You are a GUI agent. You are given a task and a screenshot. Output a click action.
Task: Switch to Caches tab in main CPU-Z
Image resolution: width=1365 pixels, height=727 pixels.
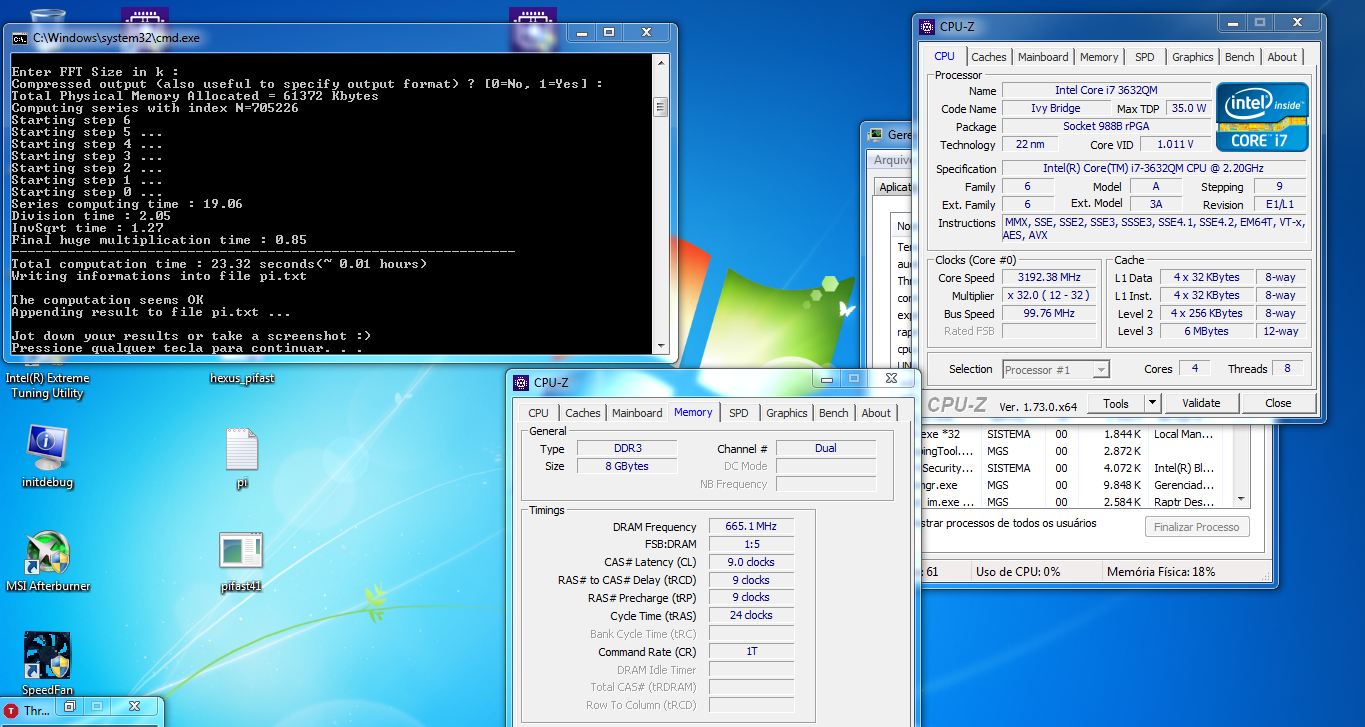989,57
